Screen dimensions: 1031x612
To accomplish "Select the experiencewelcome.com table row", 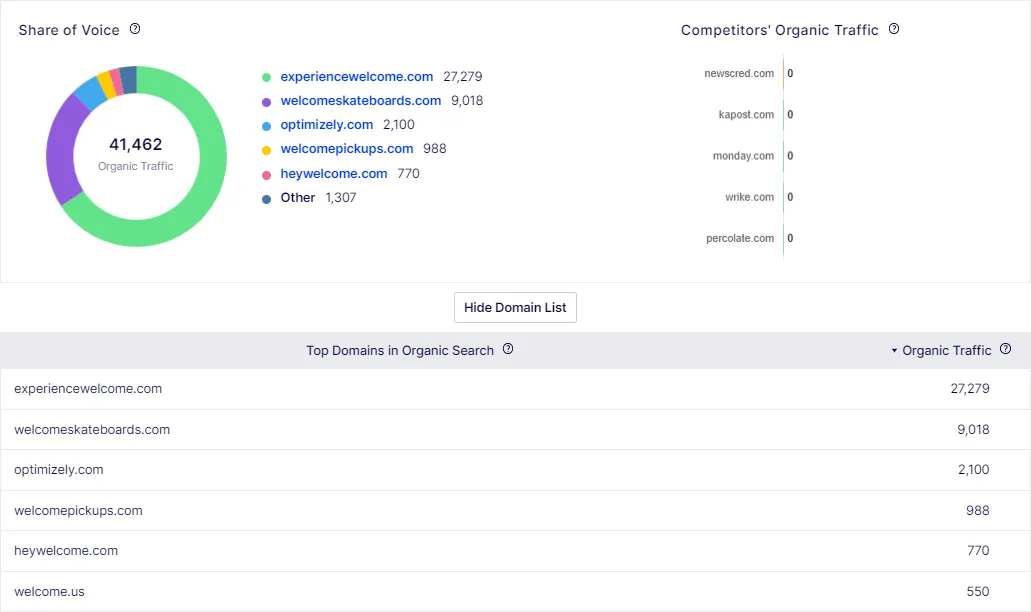I will pyautogui.click(x=516, y=388).
